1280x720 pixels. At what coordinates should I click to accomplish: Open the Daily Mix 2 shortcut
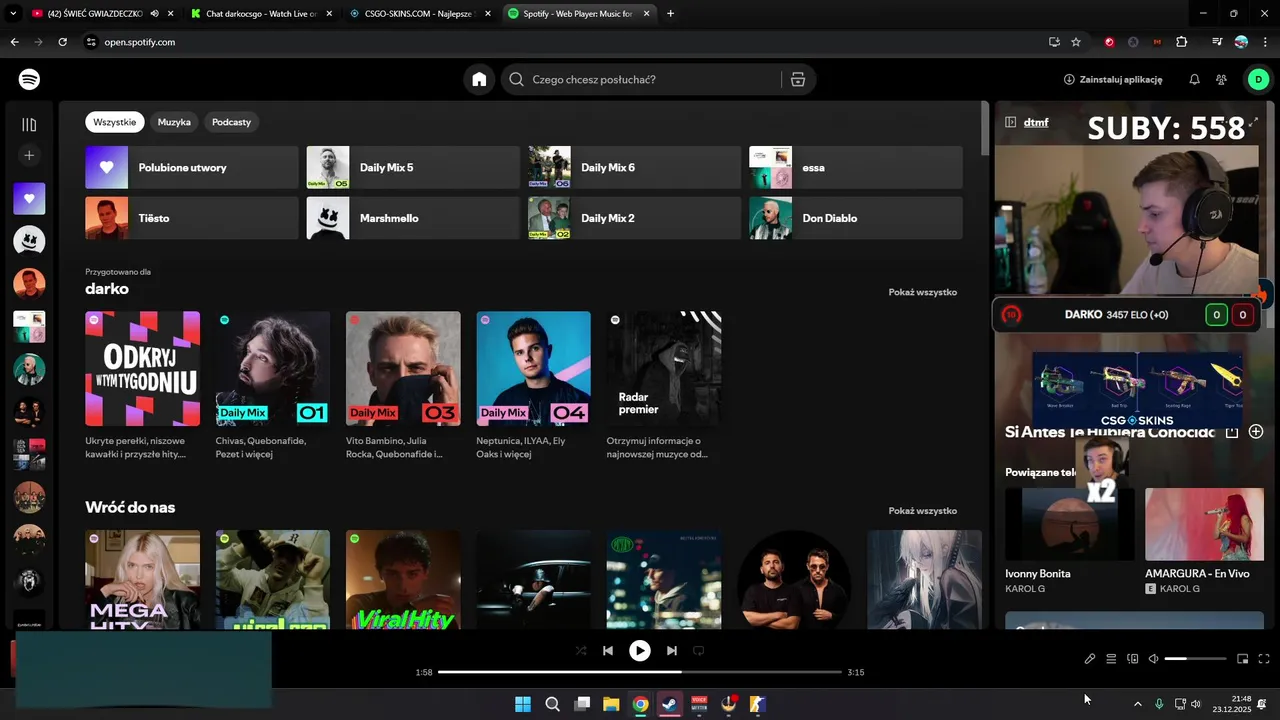click(635, 218)
